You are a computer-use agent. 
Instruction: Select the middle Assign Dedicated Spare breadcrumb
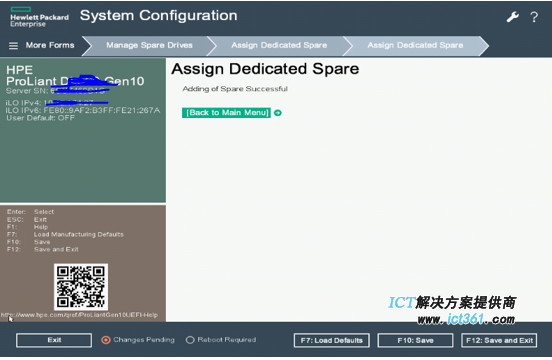tap(279, 45)
